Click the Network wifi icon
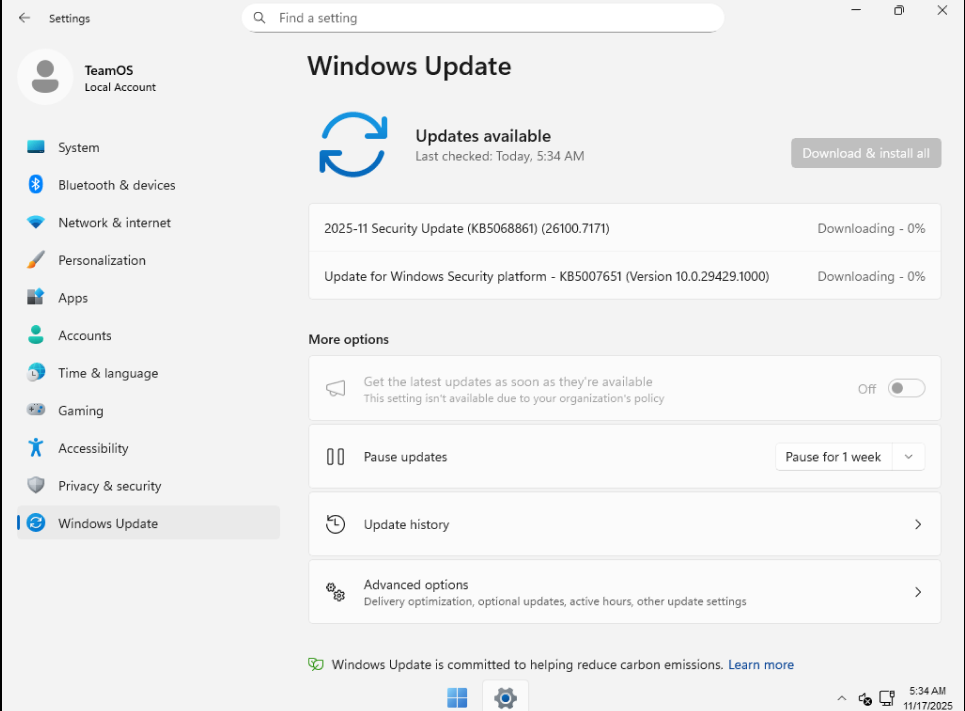The height and width of the screenshot is (711, 965). tap(36, 222)
